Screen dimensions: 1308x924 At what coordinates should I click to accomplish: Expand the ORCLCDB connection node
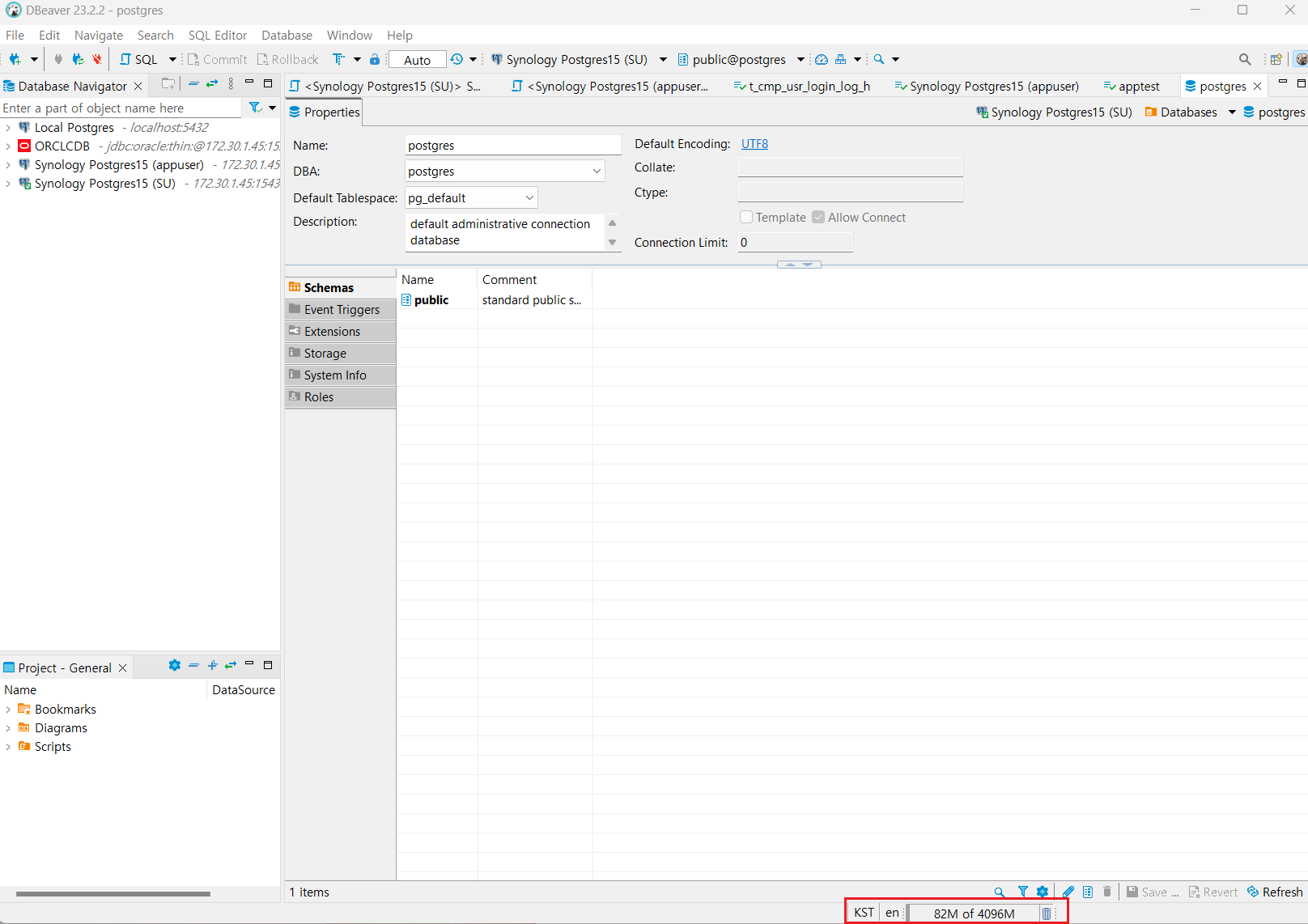point(8,146)
